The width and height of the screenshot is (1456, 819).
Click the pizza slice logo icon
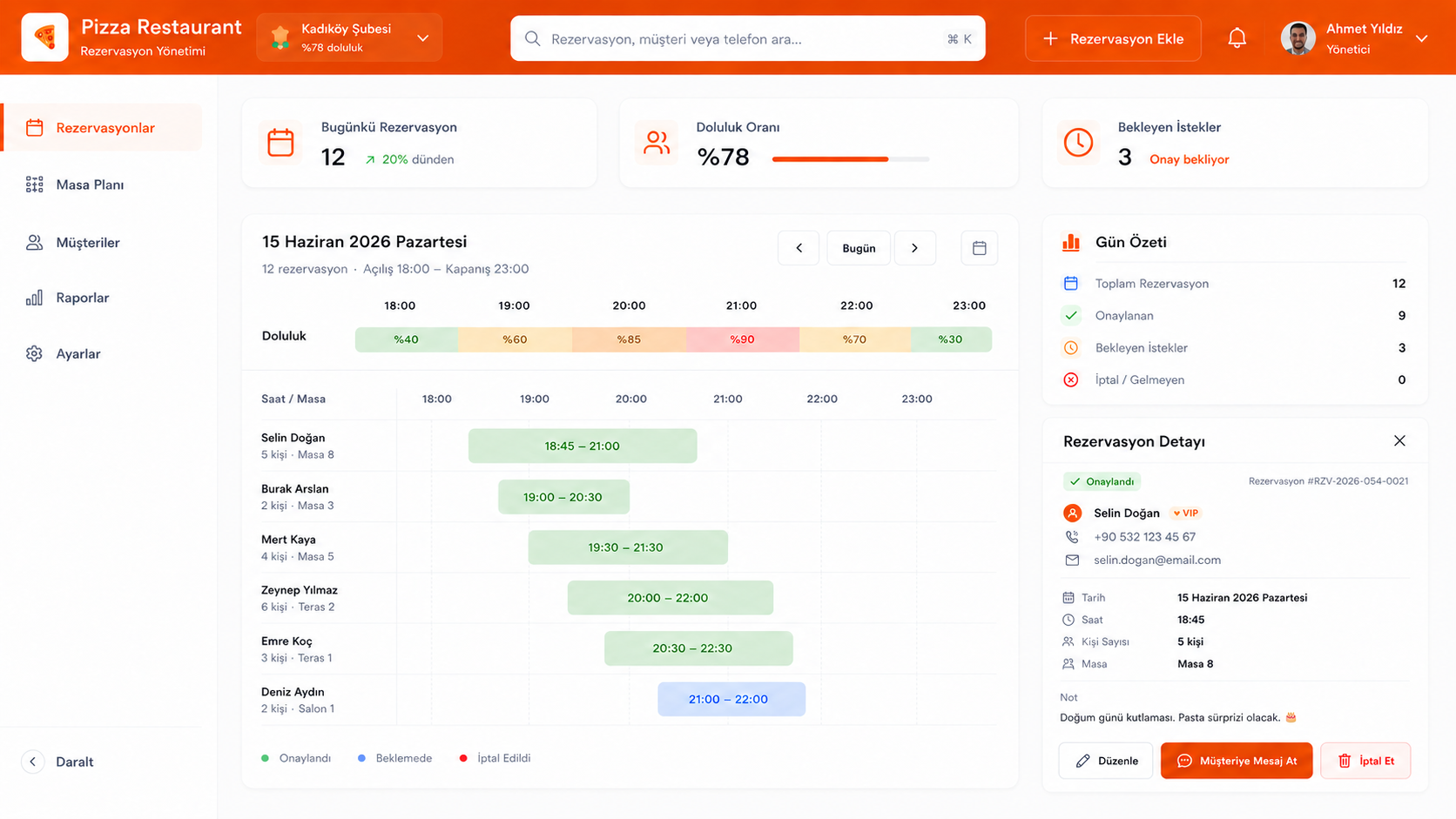click(44, 37)
